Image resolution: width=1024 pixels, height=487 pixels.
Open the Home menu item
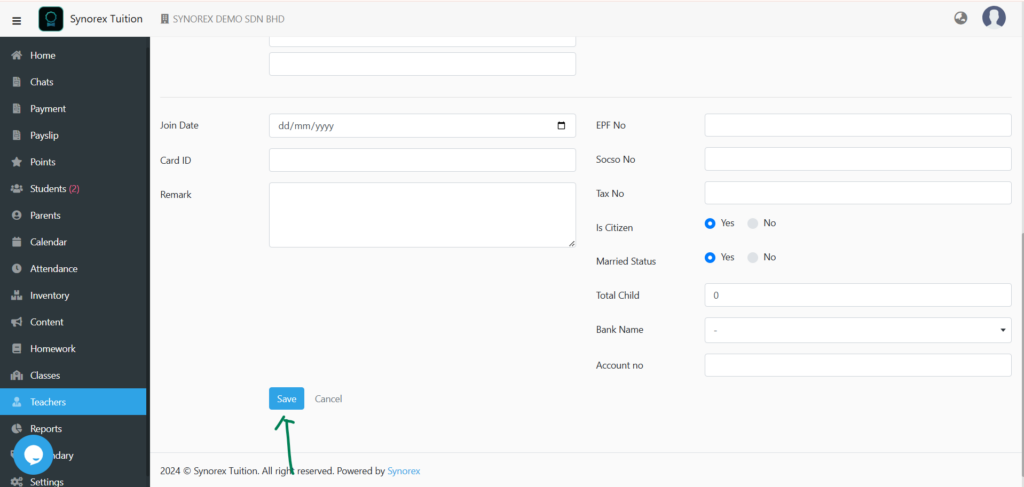[42, 55]
